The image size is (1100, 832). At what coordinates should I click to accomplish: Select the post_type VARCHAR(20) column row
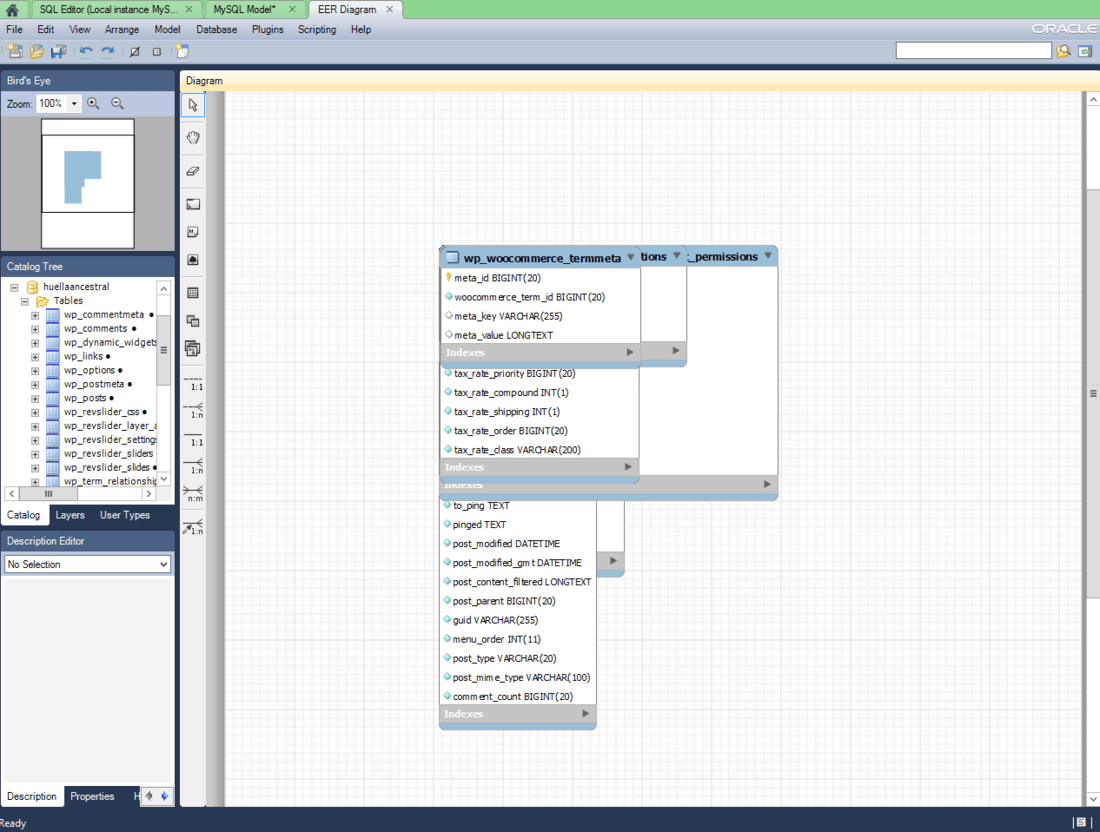click(x=518, y=658)
